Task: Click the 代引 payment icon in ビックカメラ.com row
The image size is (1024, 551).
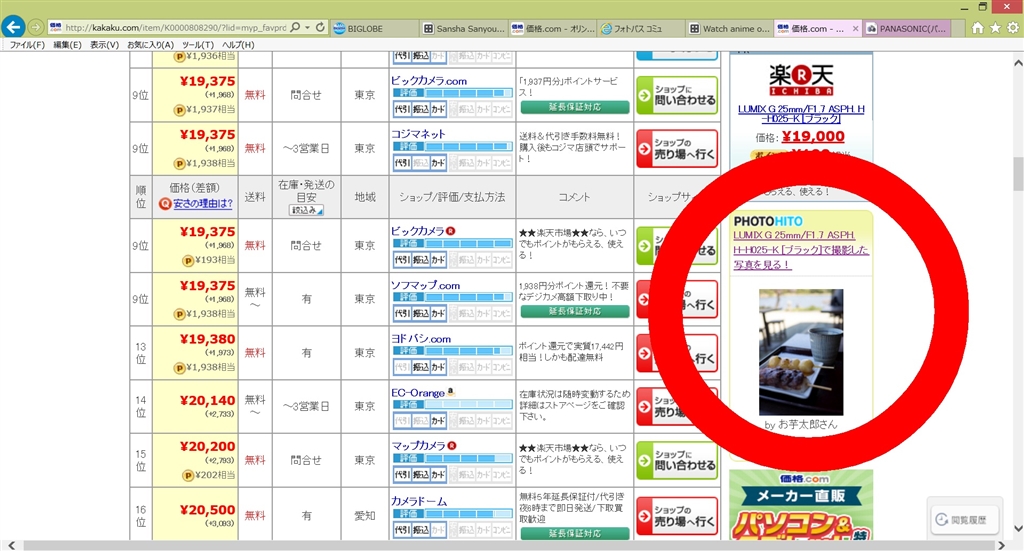Action: pos(402,109)
